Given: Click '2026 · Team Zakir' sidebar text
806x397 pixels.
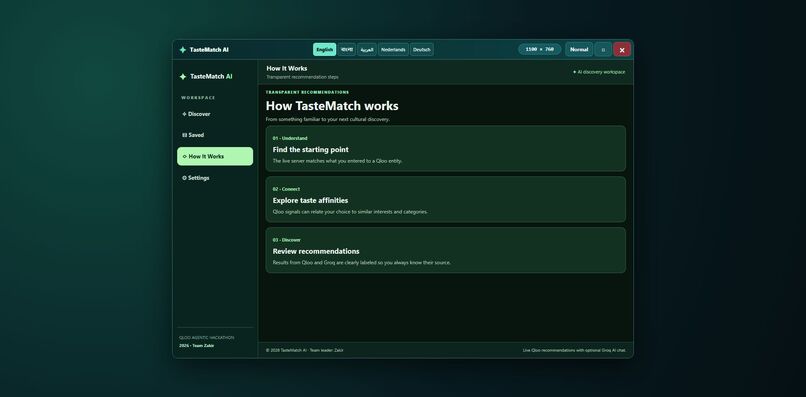Looking at the screenshot, I should tap(197, 346).
